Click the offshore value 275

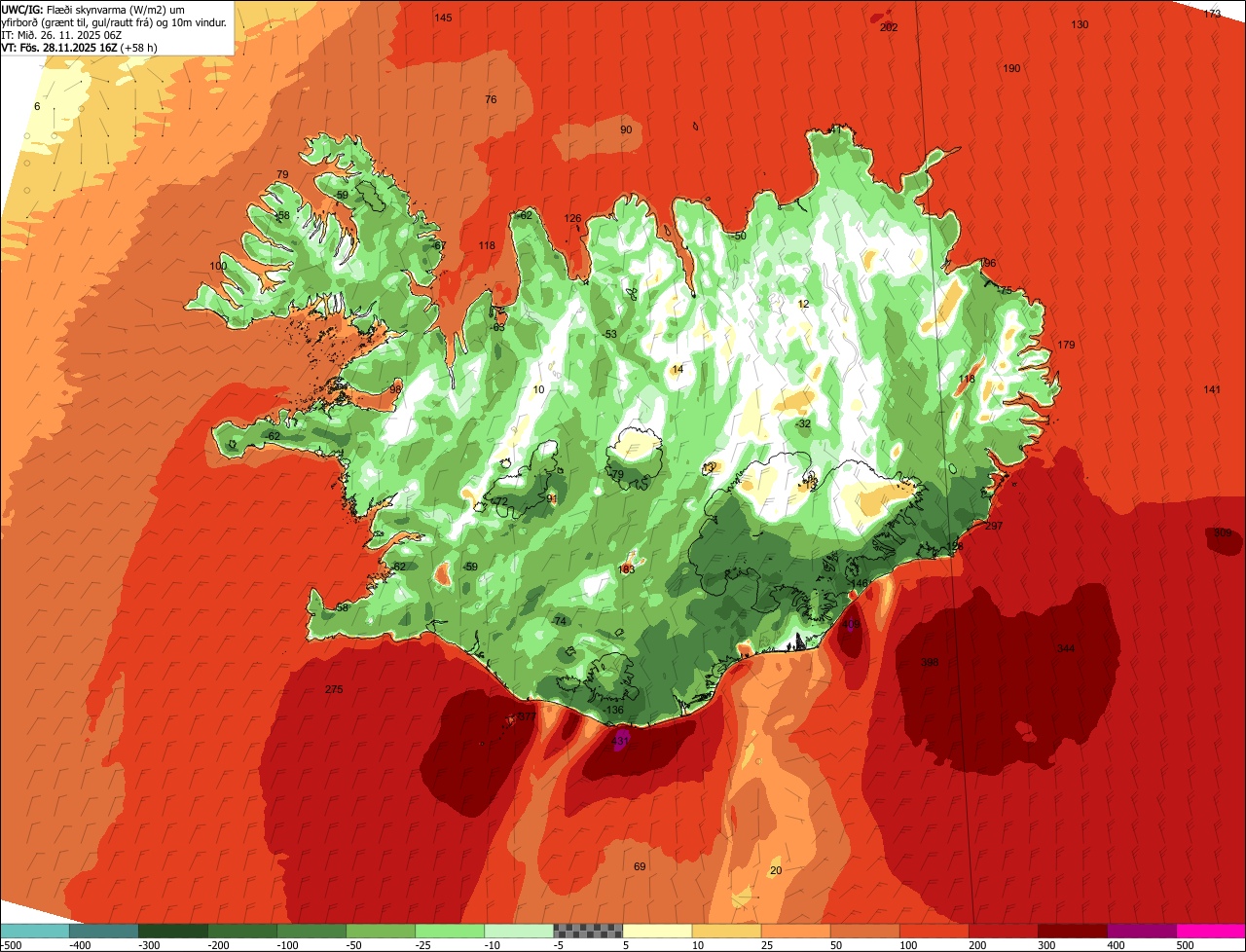tap(334, 689)
